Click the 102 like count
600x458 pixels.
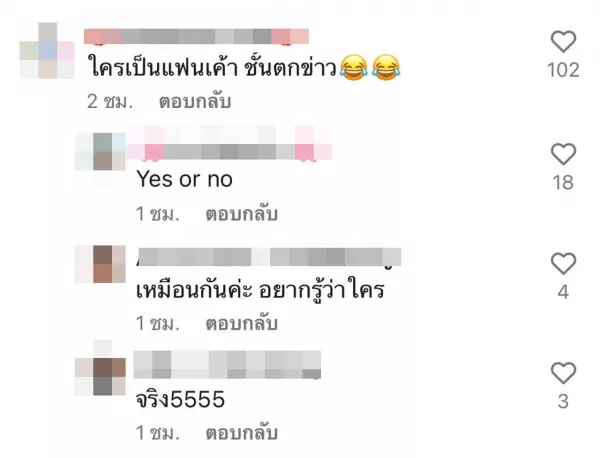(563, 70)
